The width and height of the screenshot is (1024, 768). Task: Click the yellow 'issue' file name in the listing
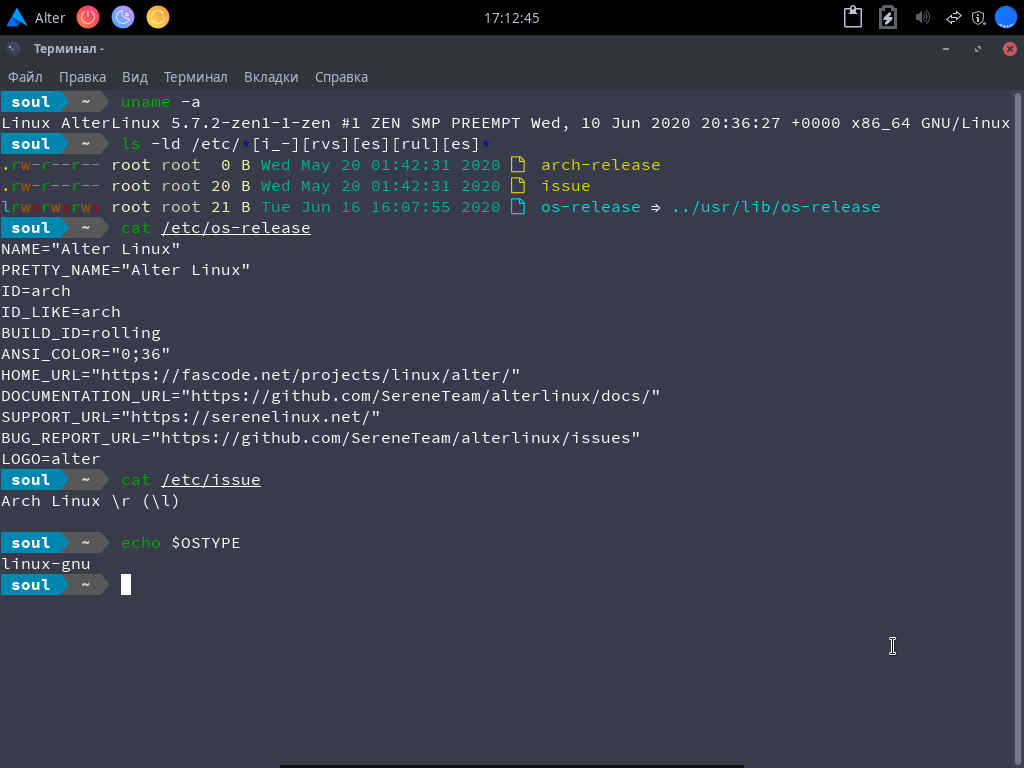(566, 185)
